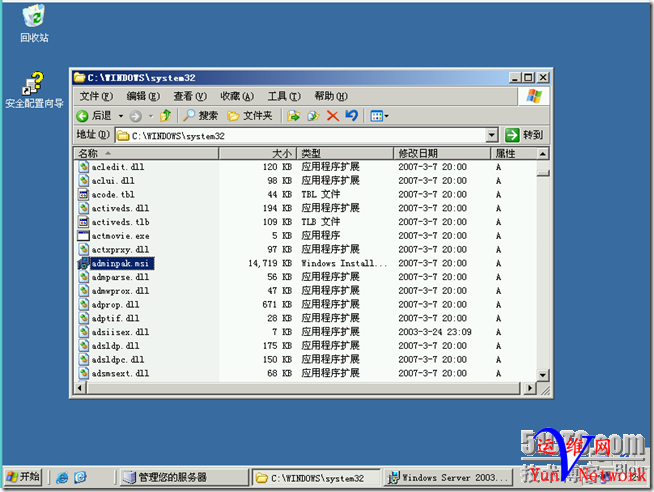The width and height of the screenshot is (654, 492).
Task: Open the View (查看) menu
Action: pyautogui.click(x=190, y=96)
